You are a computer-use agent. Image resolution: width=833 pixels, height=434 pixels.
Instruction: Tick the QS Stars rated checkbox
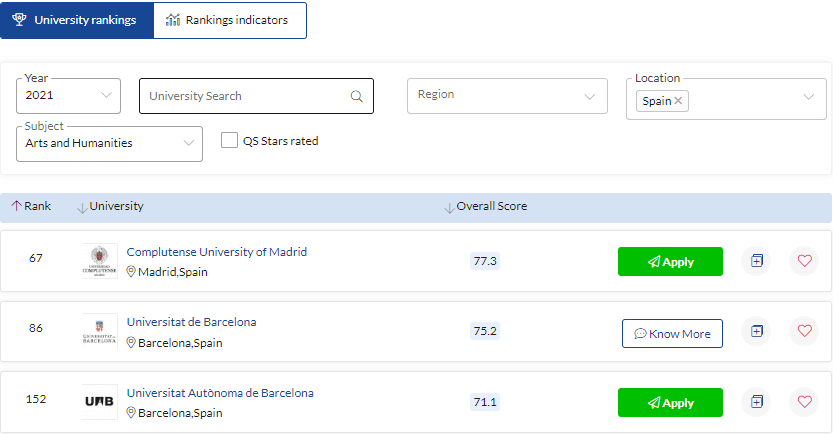coord(230,140)
